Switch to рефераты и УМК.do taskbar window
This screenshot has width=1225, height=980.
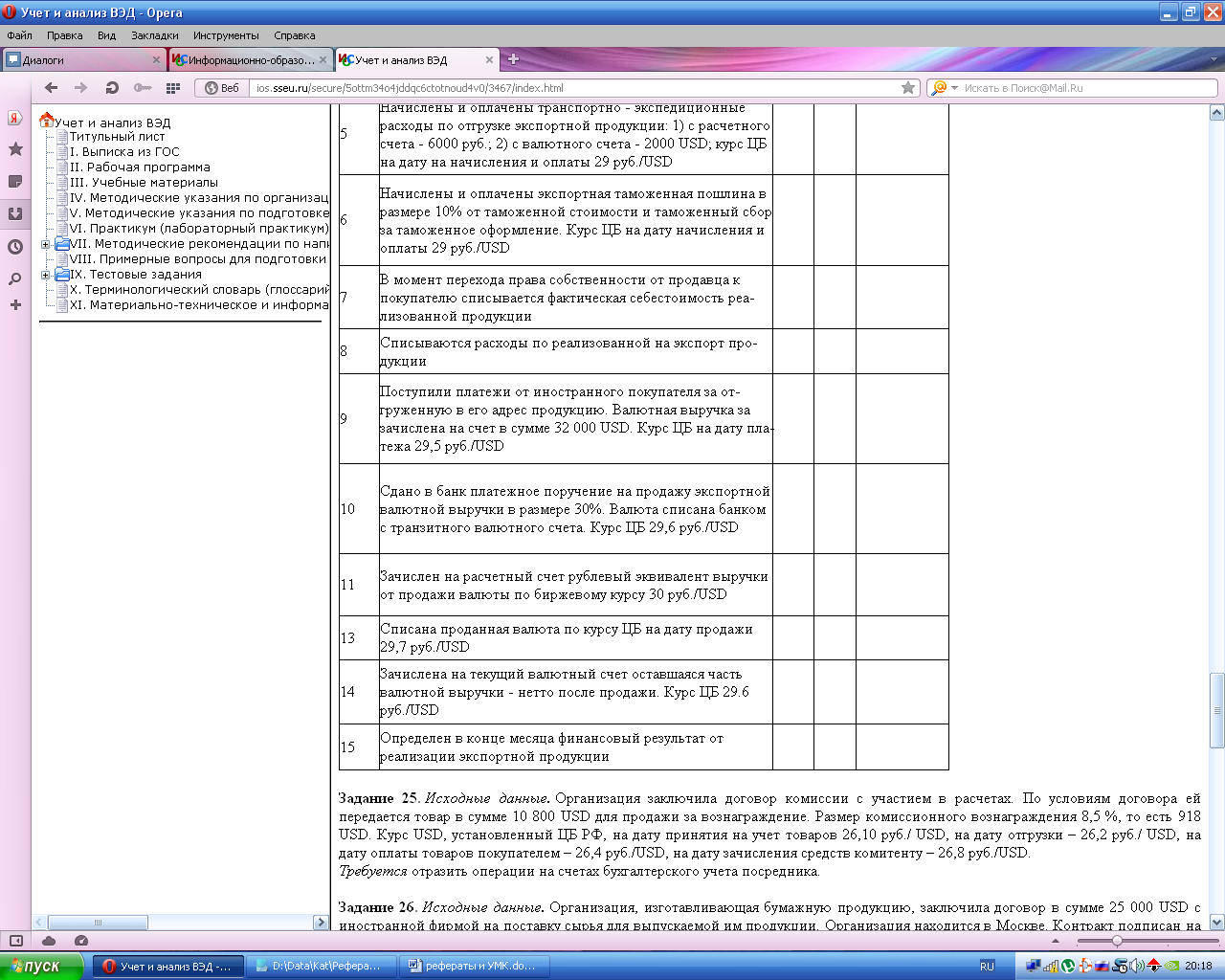click(474, 966)
